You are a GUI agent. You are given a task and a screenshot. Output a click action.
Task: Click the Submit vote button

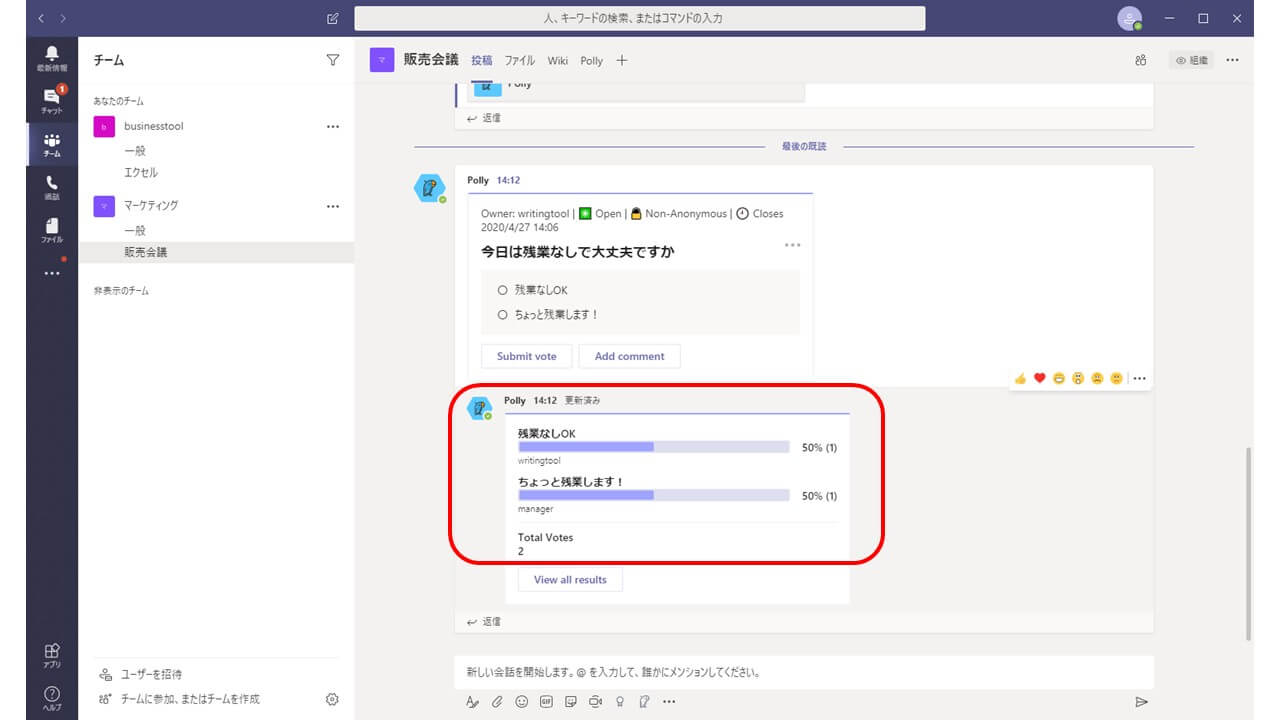[526, 356]
